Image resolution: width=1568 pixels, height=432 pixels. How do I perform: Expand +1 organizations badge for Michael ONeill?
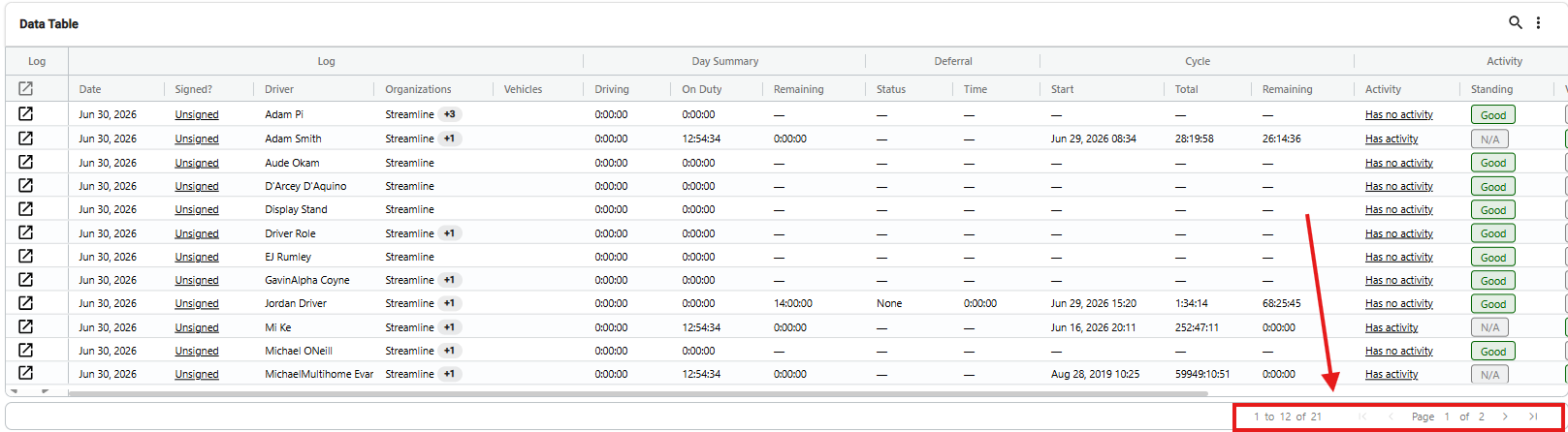450,351
